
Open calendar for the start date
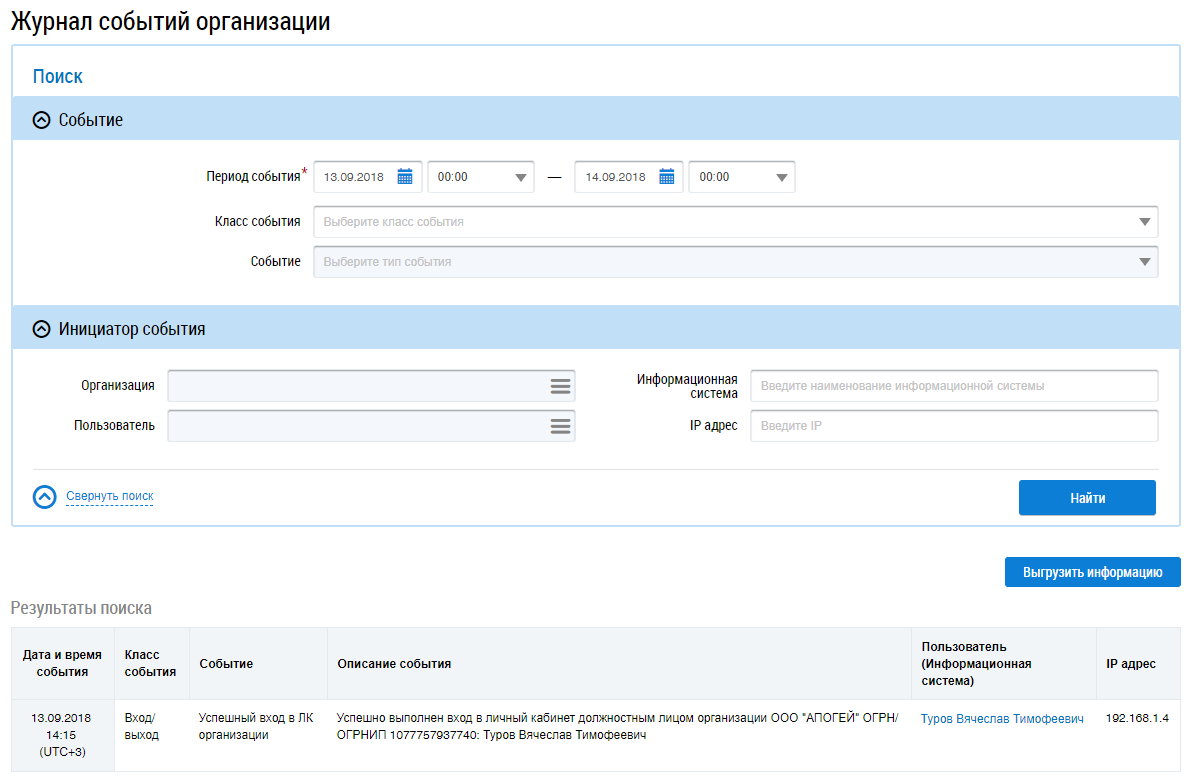405,177
